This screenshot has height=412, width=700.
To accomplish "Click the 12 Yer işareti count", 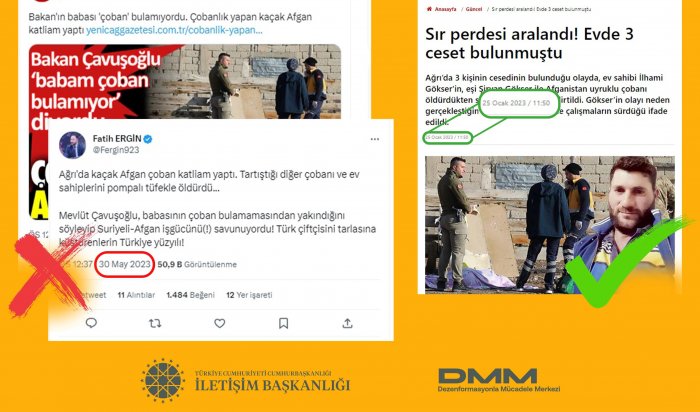I will click(x=249, y=295).
